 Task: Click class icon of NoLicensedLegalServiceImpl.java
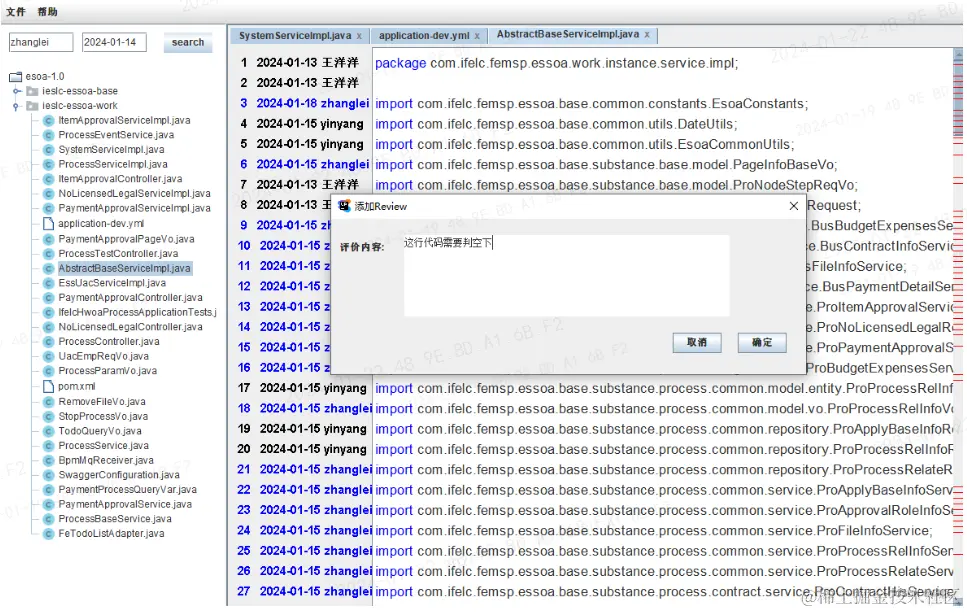[x=49, y=194]
